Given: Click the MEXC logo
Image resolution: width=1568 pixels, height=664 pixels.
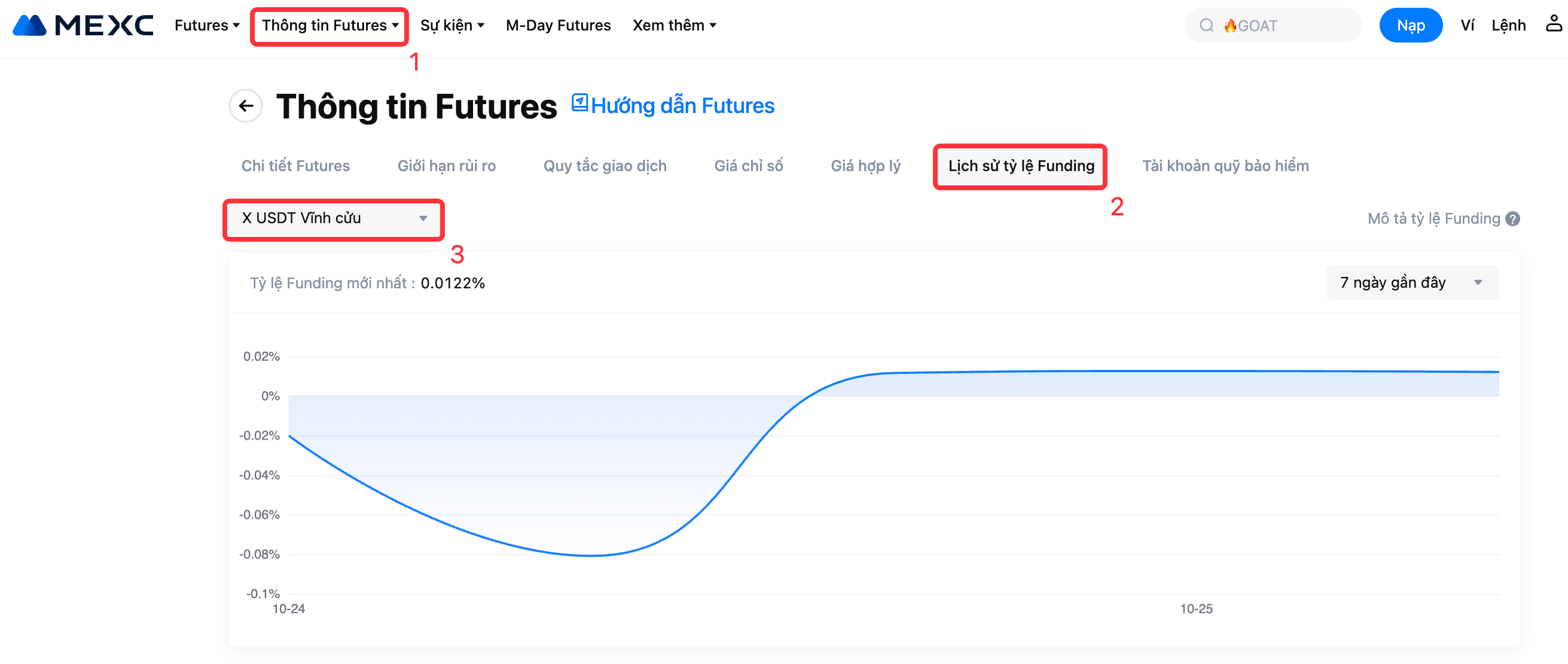Looking at the screenshot, I should [83, 25].
